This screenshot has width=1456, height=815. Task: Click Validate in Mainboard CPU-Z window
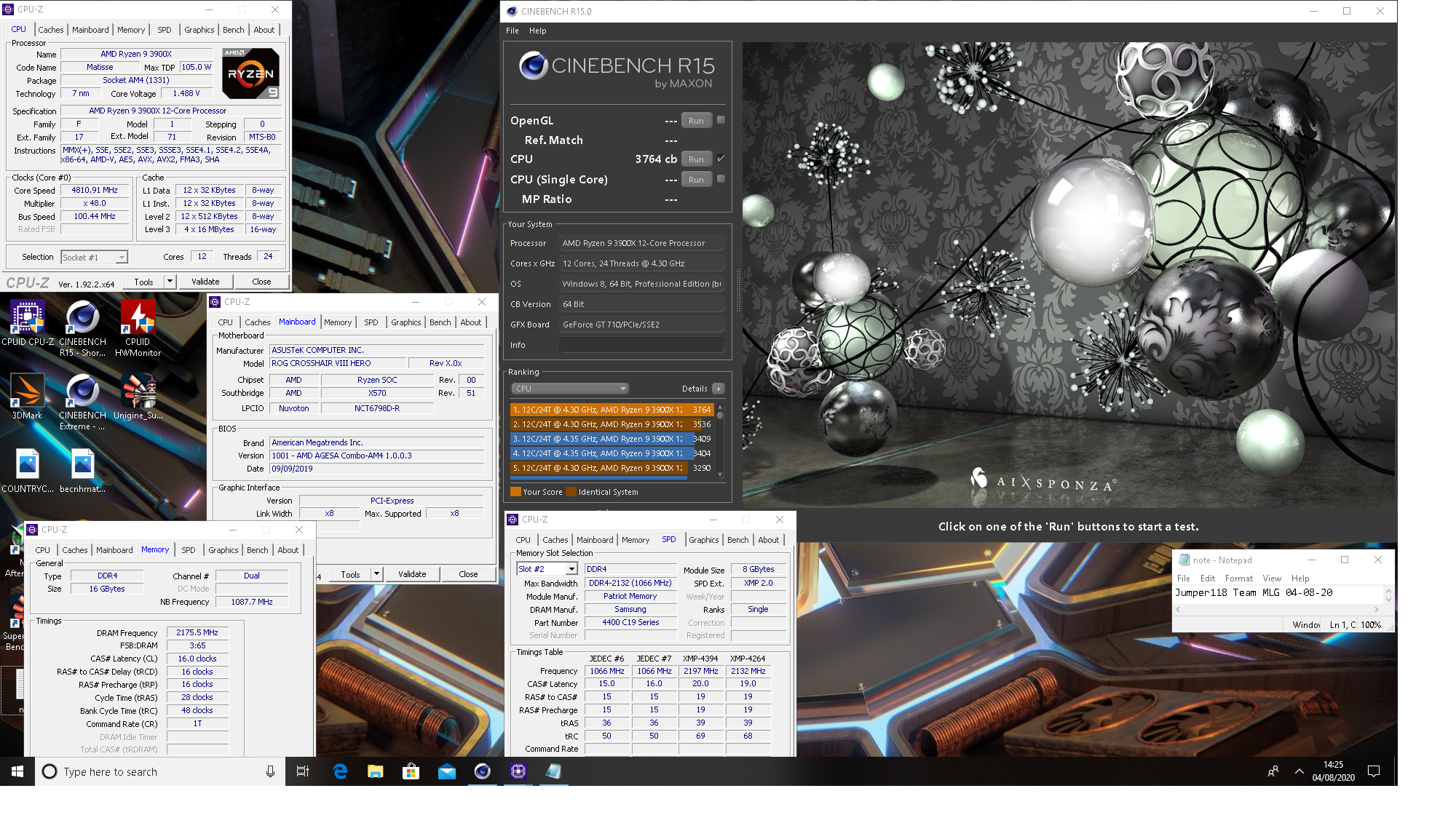412,574
